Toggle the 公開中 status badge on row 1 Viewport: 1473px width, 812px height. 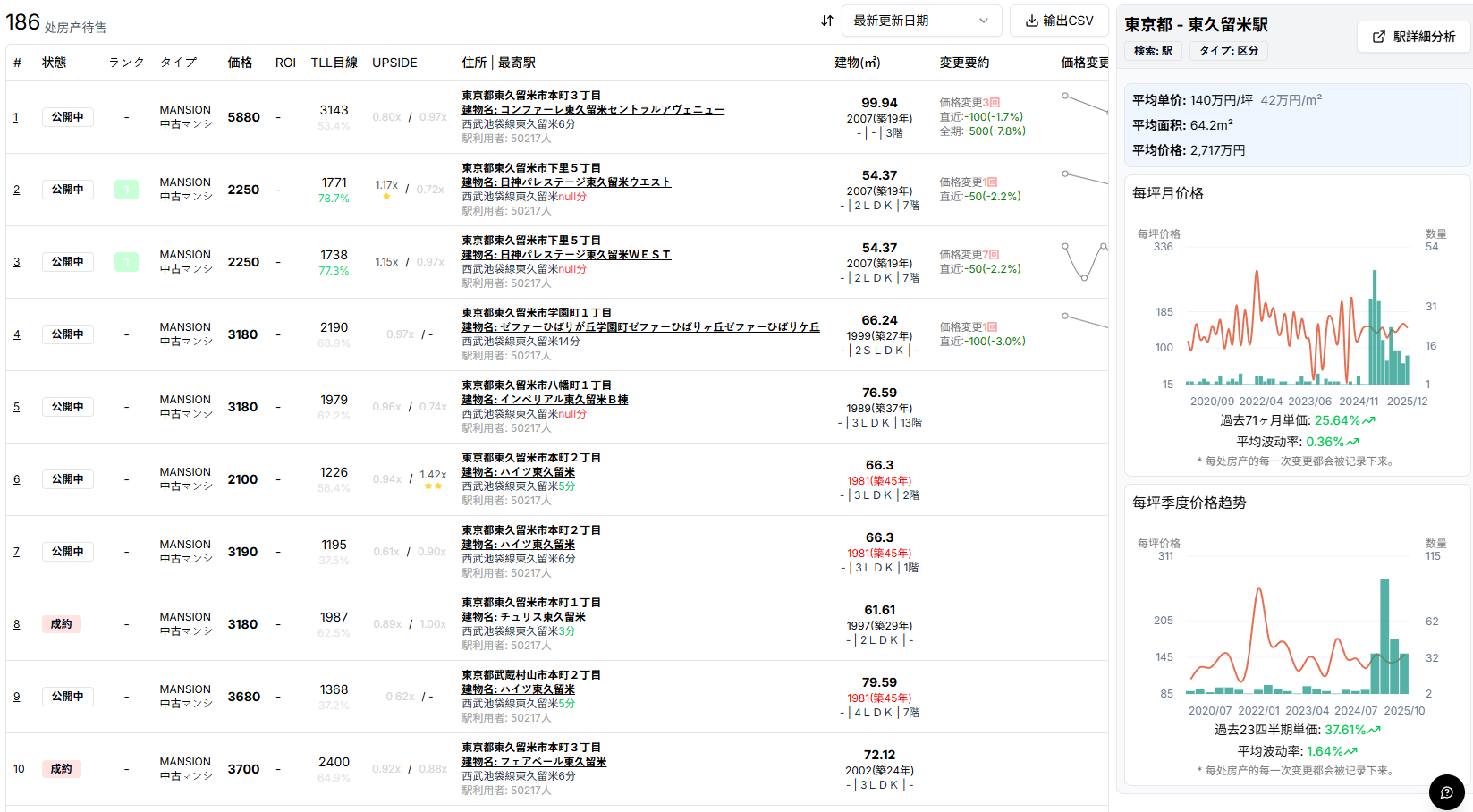point(67,116)
